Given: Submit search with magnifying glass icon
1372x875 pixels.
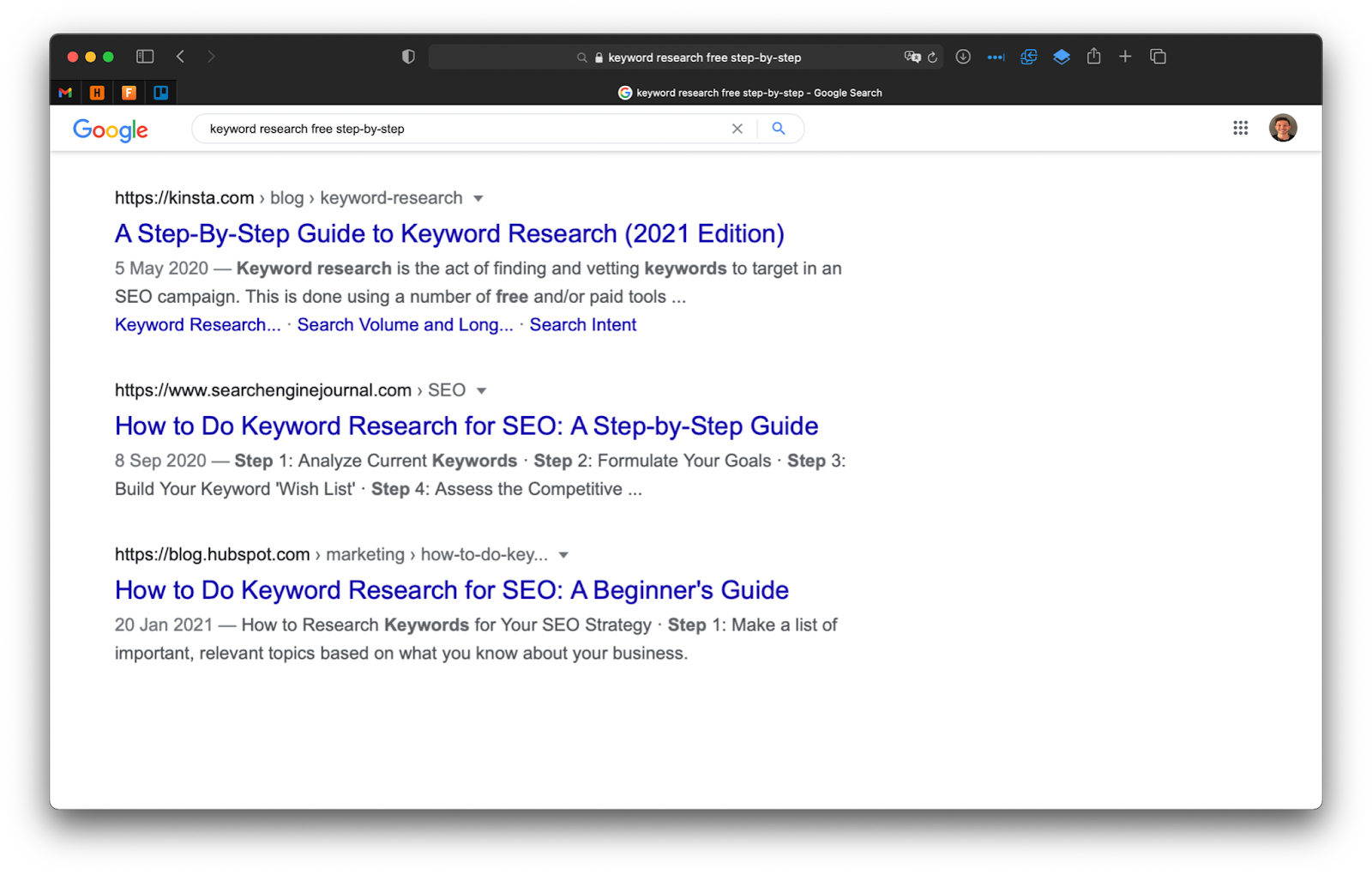Looking at the screenshot, I should [x=778, y=129].
